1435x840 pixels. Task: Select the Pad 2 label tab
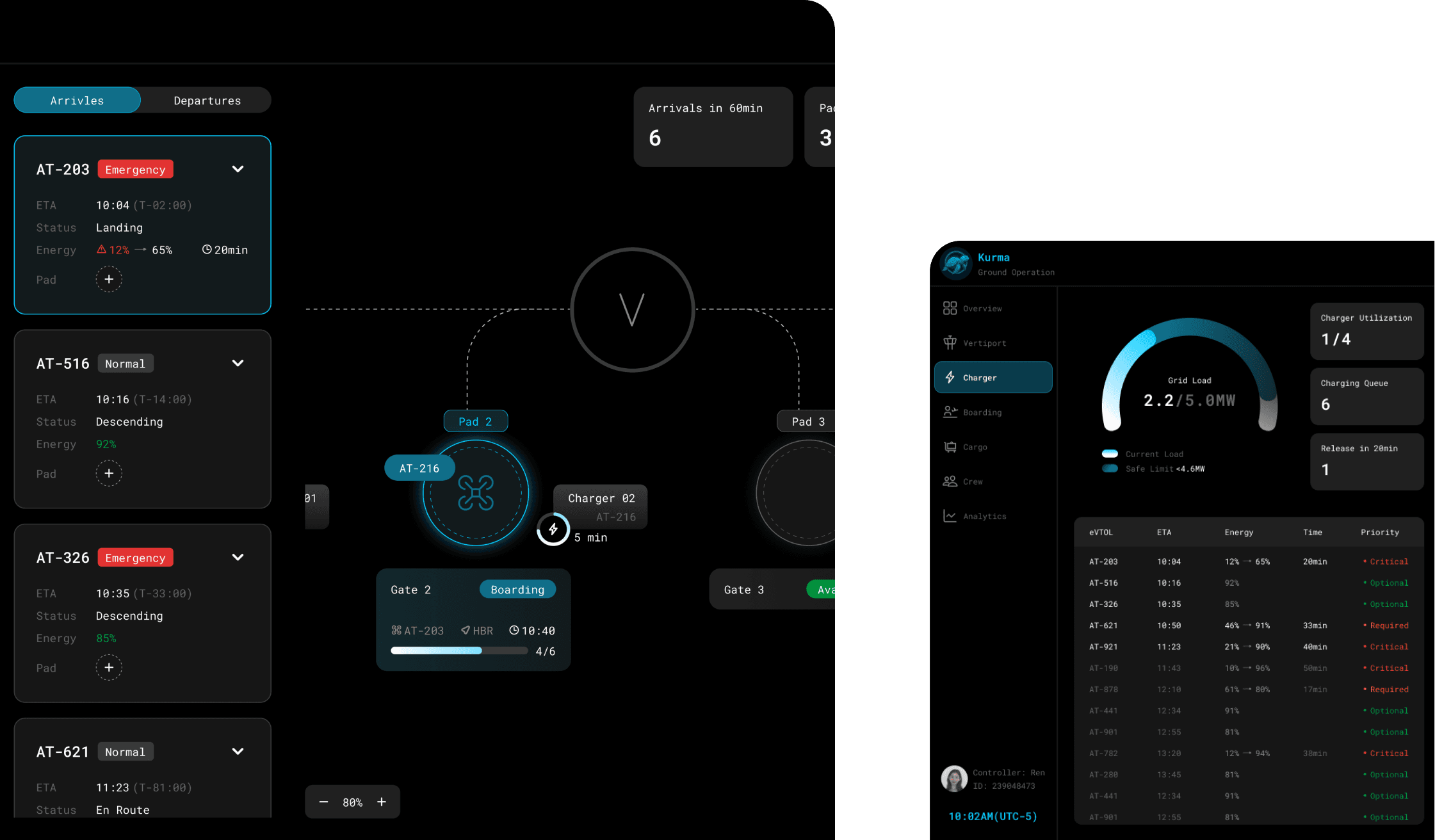[x=475, y=421]
